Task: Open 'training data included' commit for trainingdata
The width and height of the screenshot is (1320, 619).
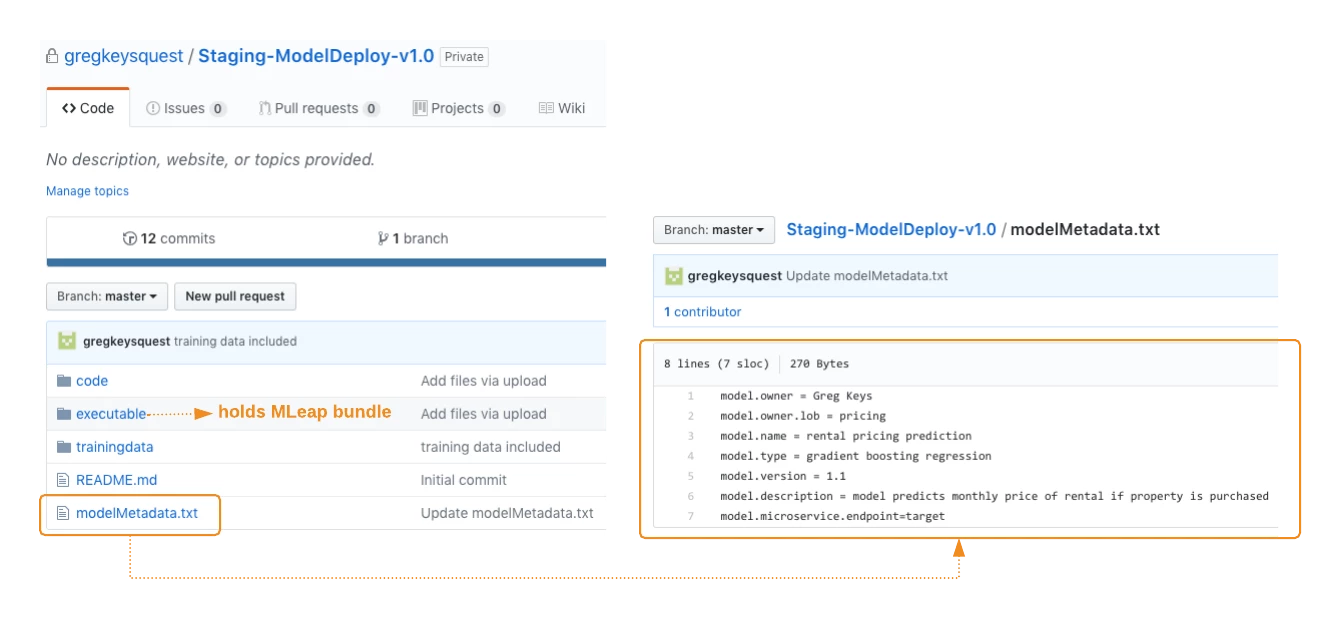Action: click(490, 447)
